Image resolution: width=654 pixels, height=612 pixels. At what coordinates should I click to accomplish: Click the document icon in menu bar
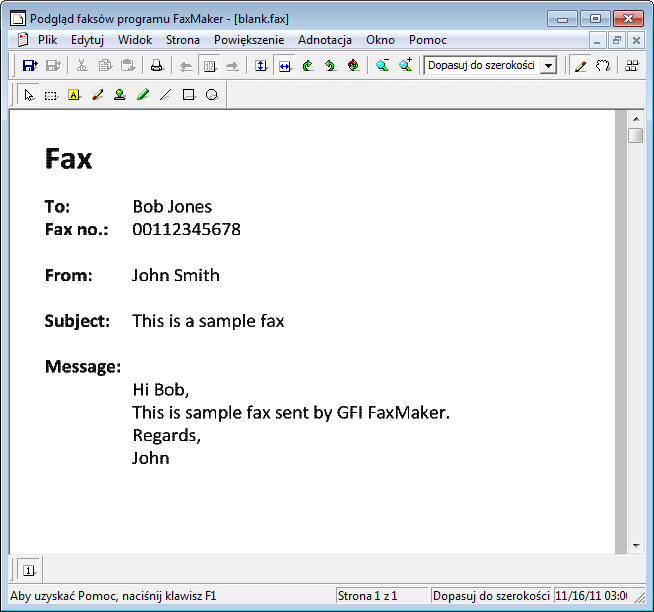pos(22,40)
